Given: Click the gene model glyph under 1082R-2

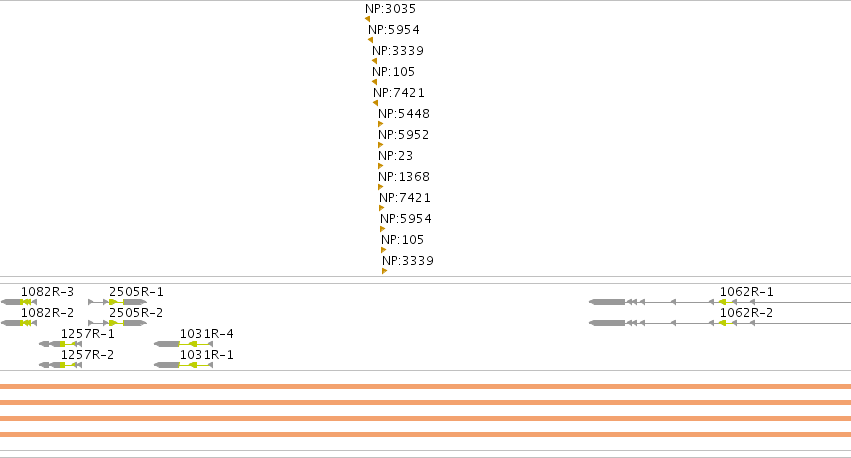Looking at the screenshot, I should click(x=19, y=323).
